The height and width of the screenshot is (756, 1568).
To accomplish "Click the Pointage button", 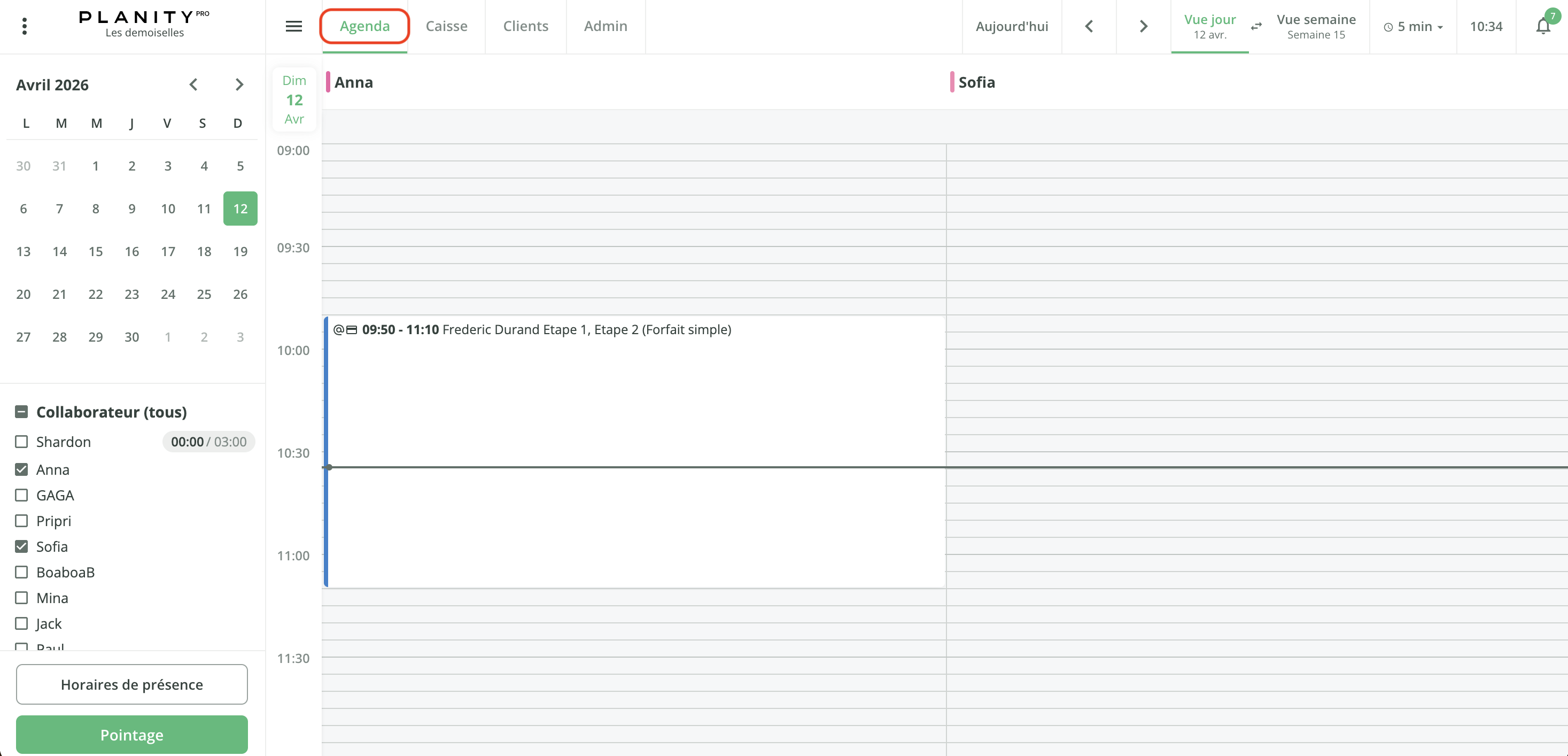I will [x=131, y=734].
